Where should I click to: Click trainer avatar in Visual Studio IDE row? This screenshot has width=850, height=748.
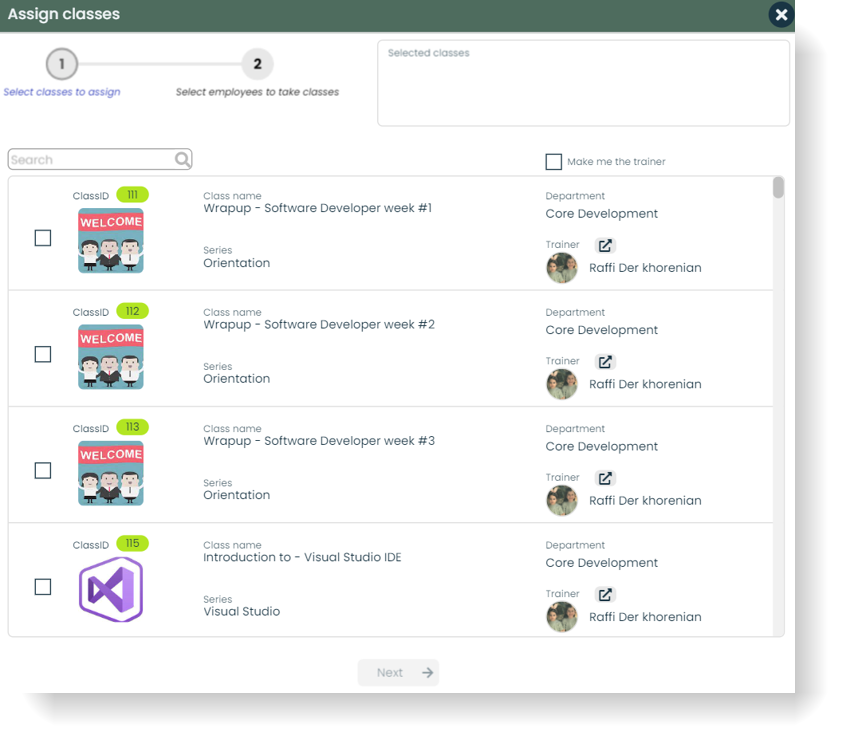[562, 617]
